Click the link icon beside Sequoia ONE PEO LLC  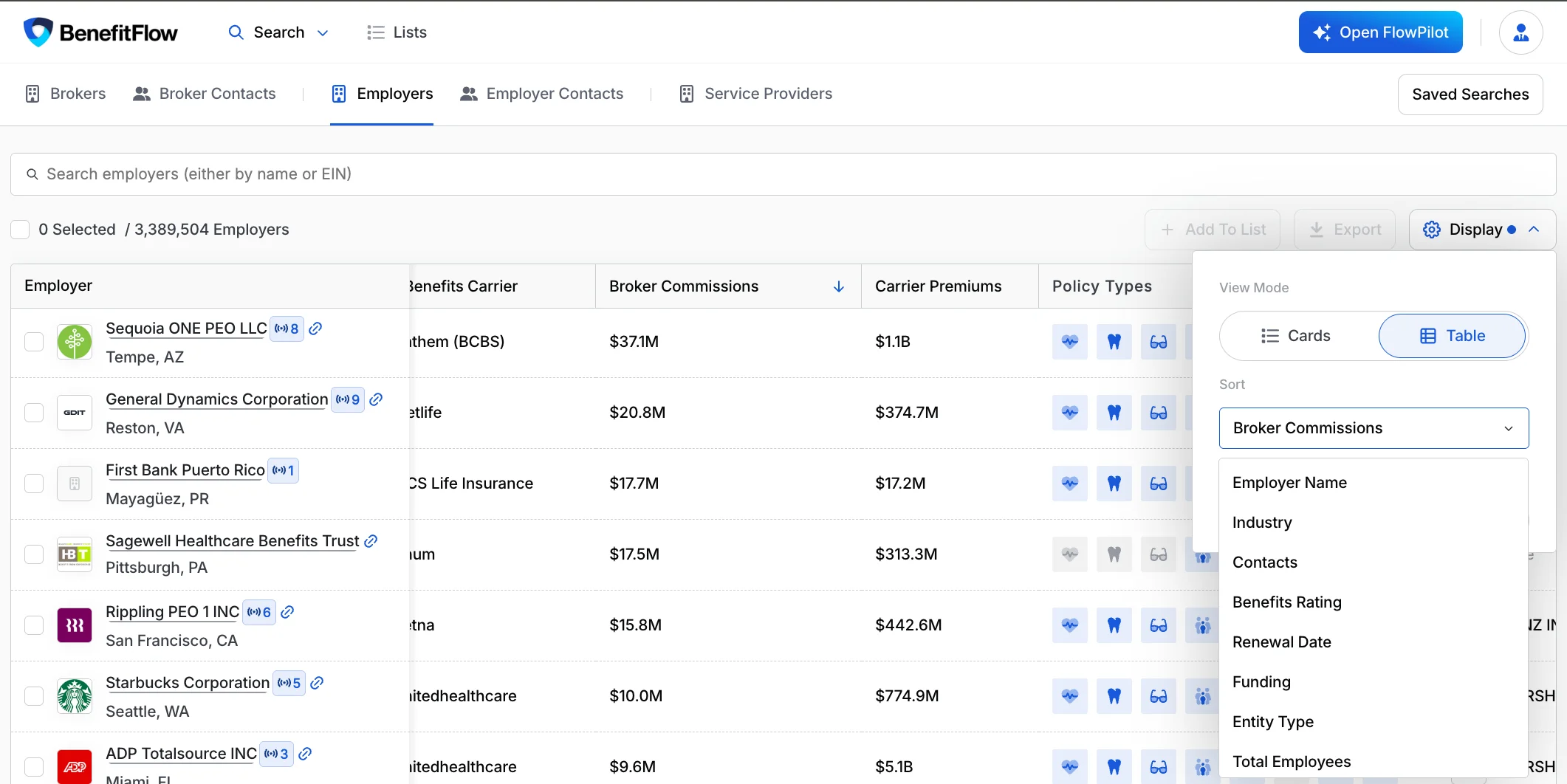[315, 329]
